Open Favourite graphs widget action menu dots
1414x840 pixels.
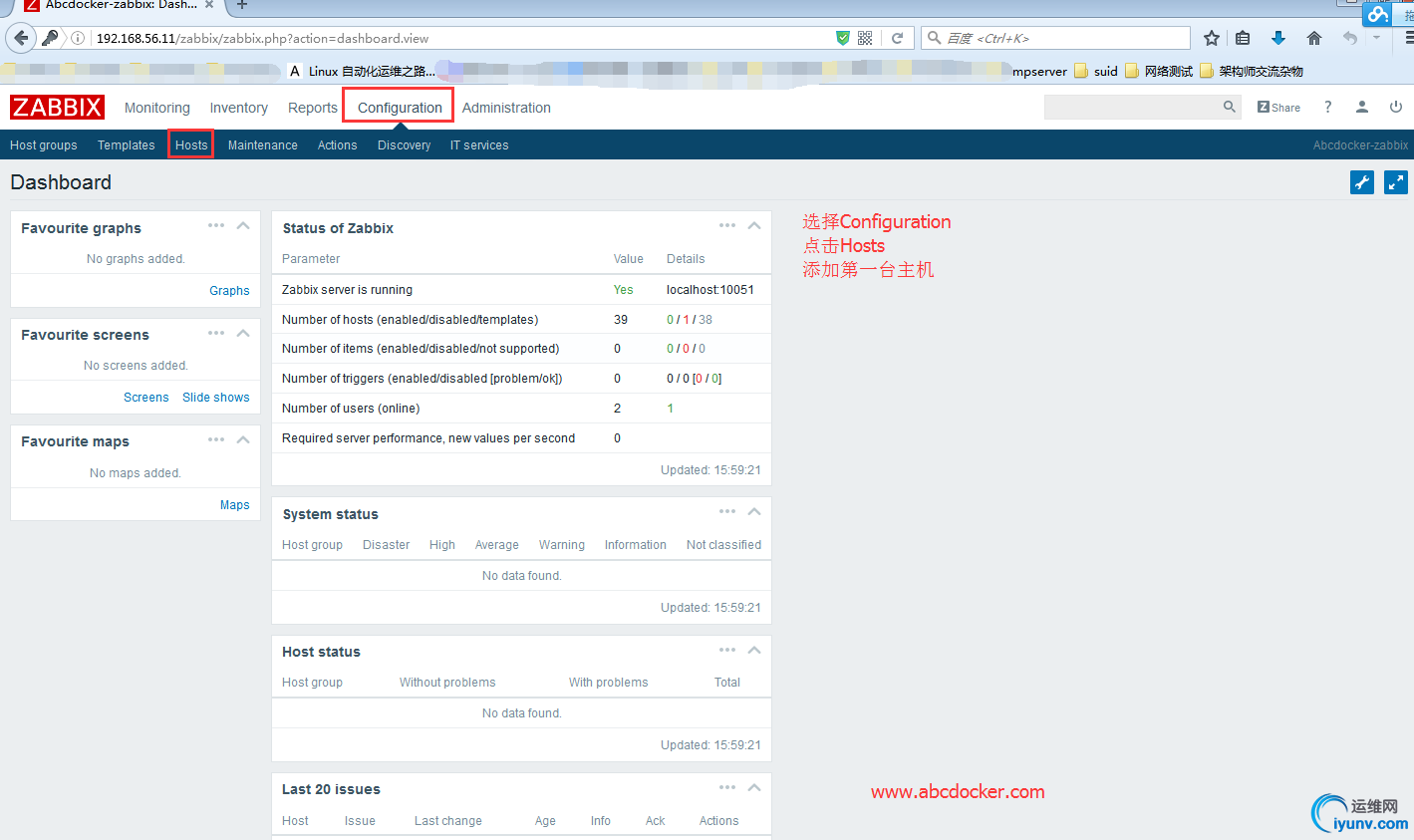(x=216, y=225)
